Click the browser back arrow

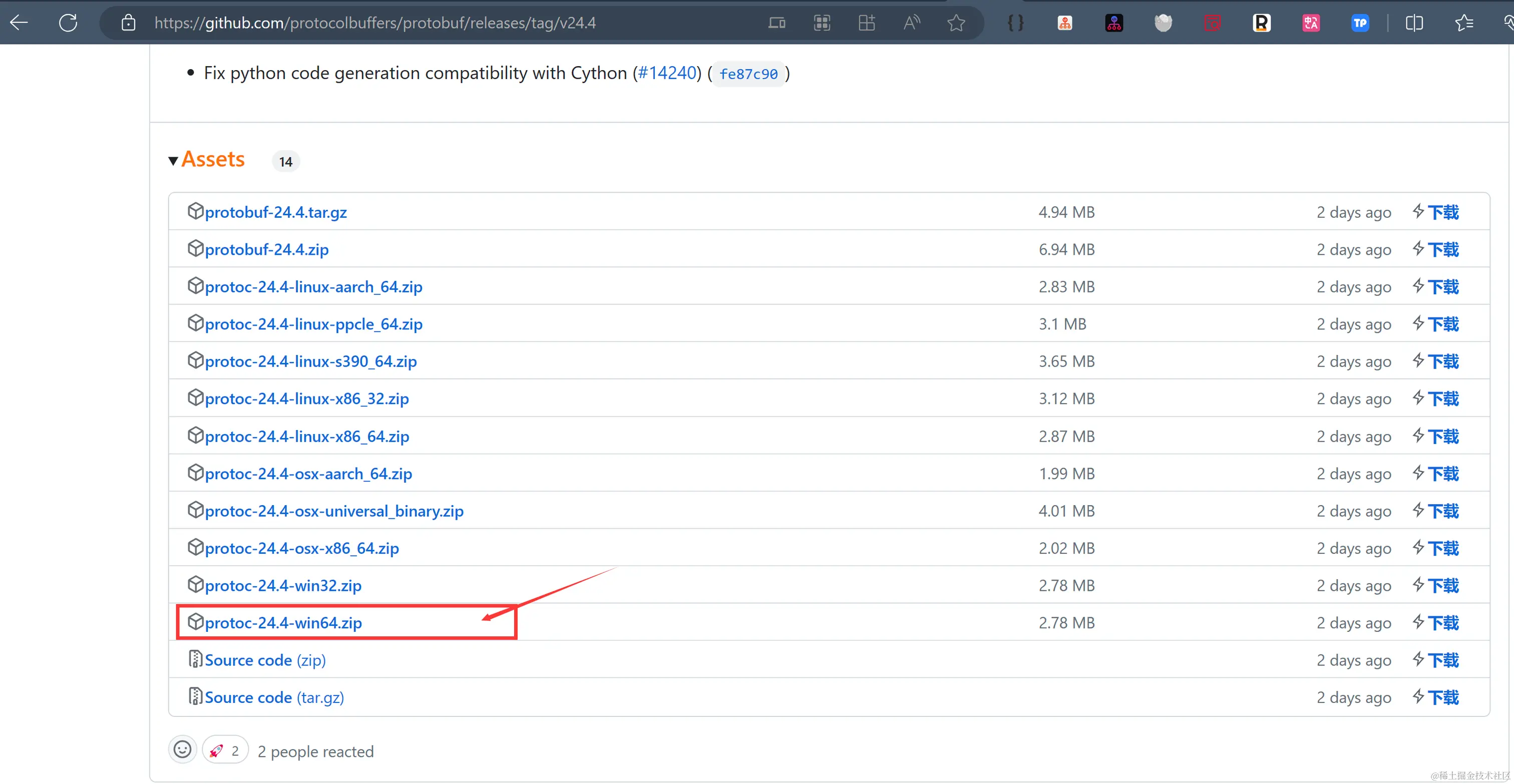(19, 23)
